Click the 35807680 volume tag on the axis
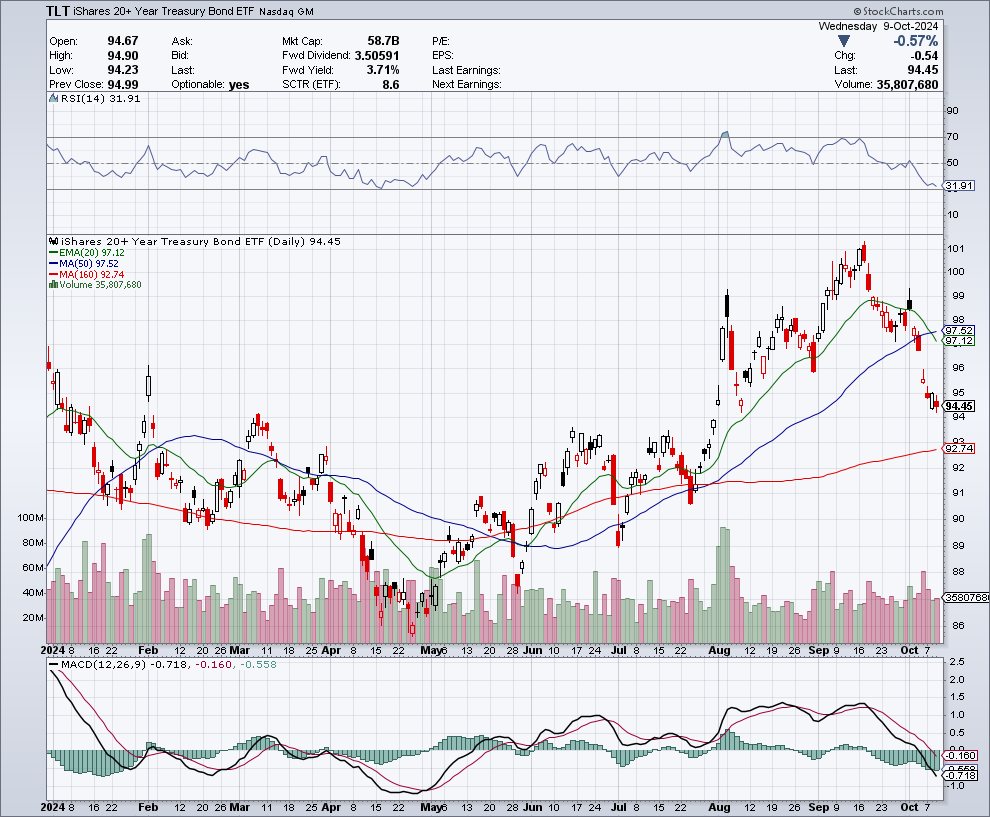 coord(966,597)
